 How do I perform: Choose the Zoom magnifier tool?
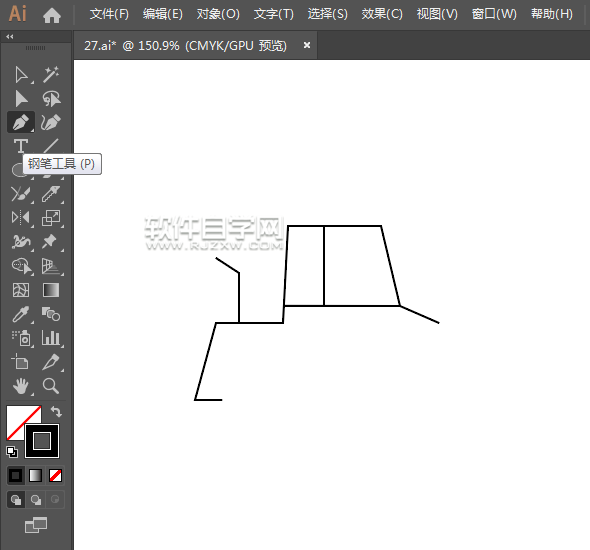[x=51, y=386]
